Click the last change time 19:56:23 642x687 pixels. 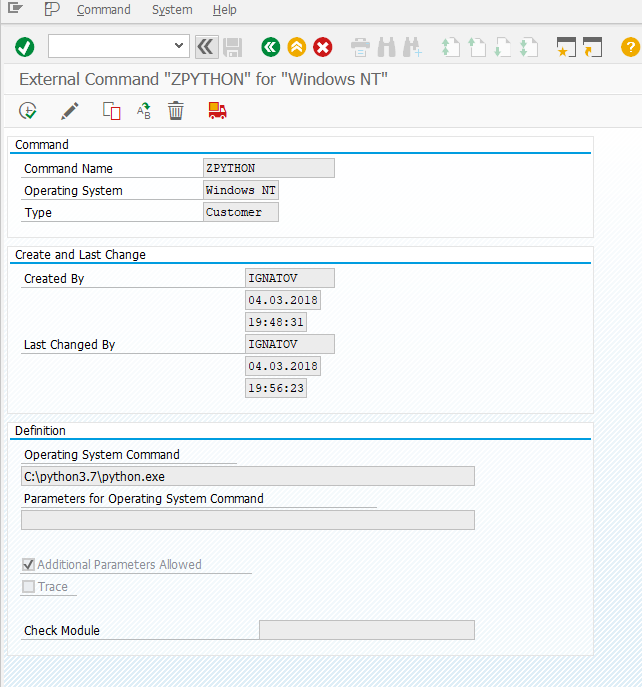(276, 388)
